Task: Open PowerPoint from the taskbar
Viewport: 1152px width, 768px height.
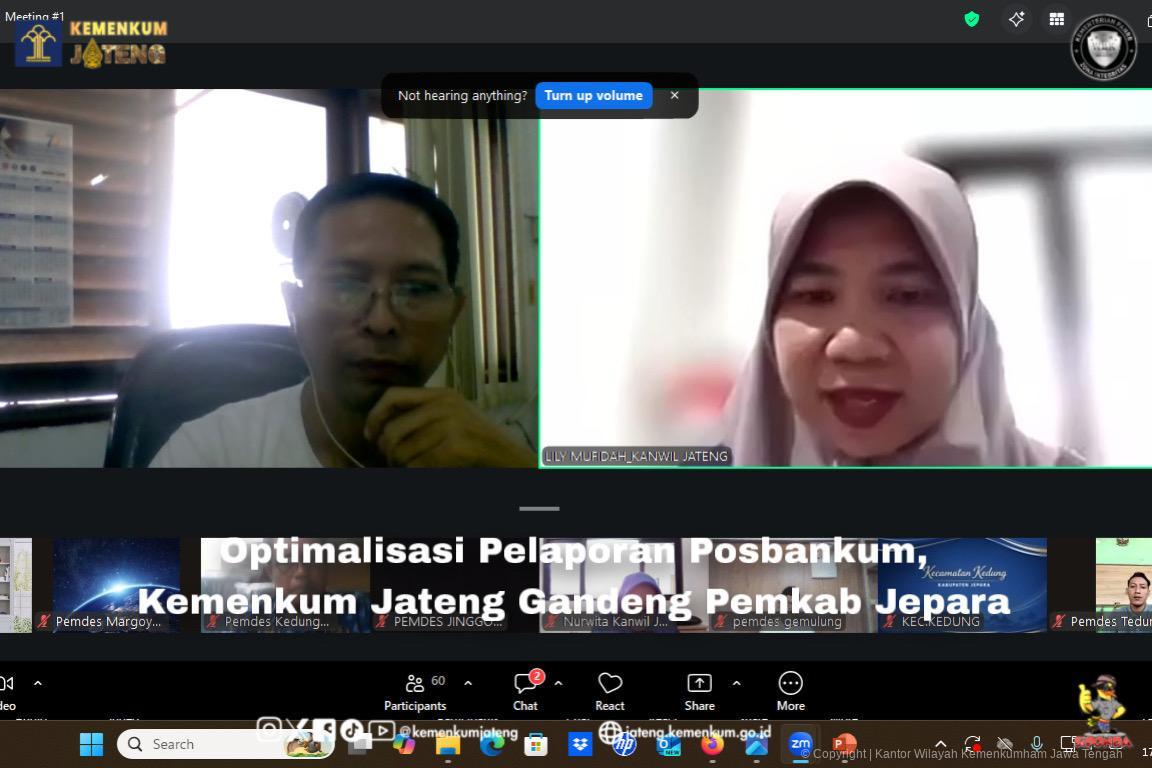Action: (843, 744)
